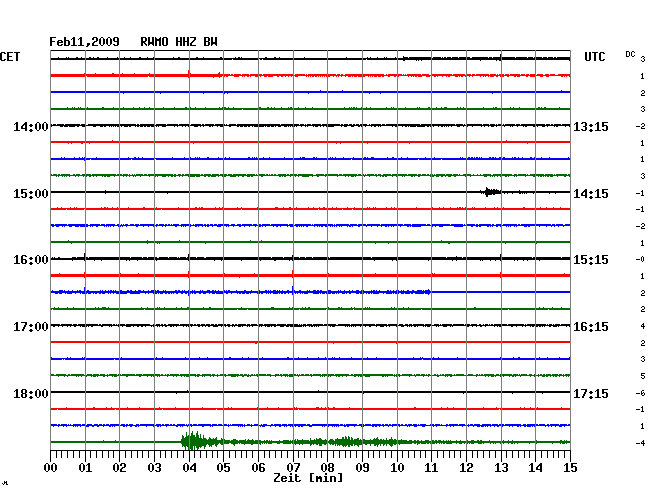Click the 15:15 UTC time label
This screenshot has height=494, width=650.
point(591,260)
